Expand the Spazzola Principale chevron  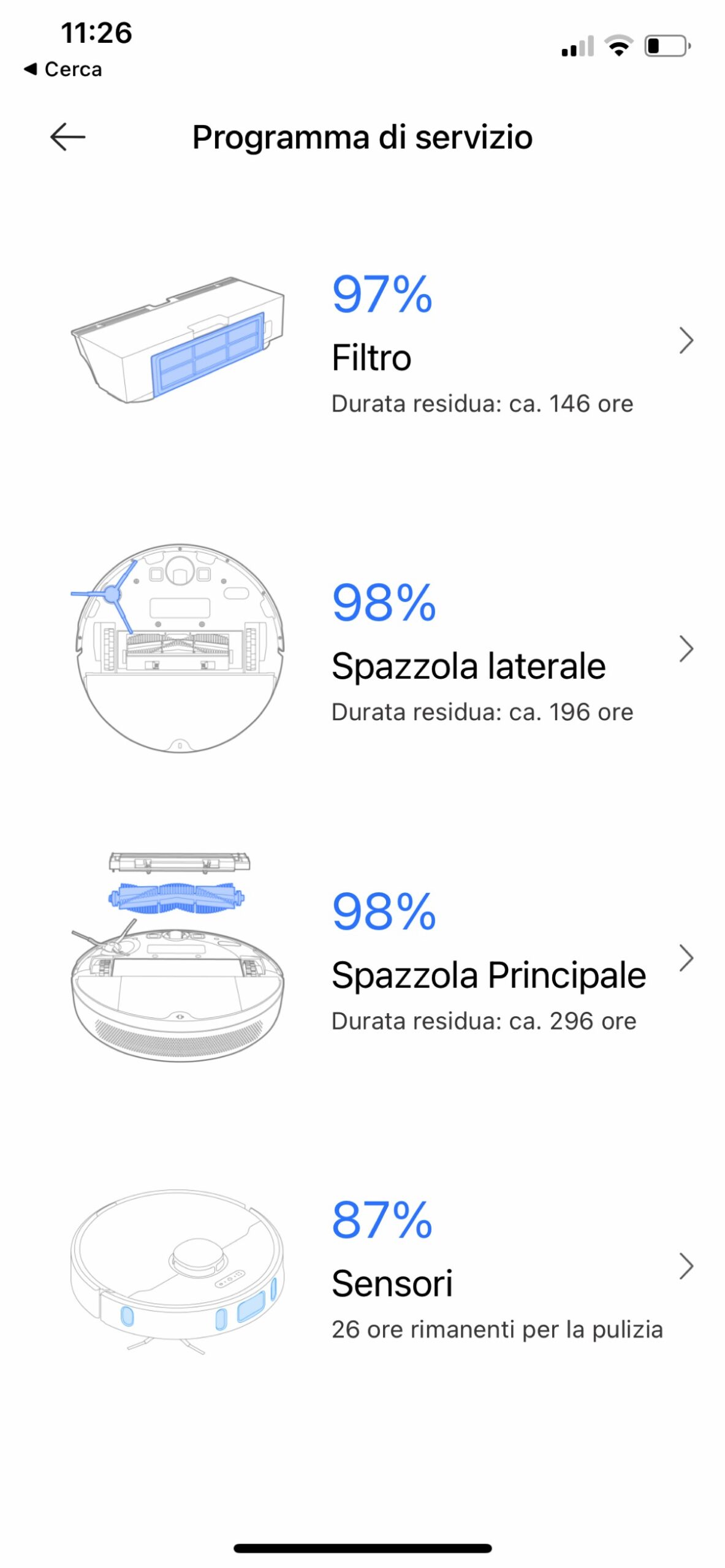pos(686,958)
